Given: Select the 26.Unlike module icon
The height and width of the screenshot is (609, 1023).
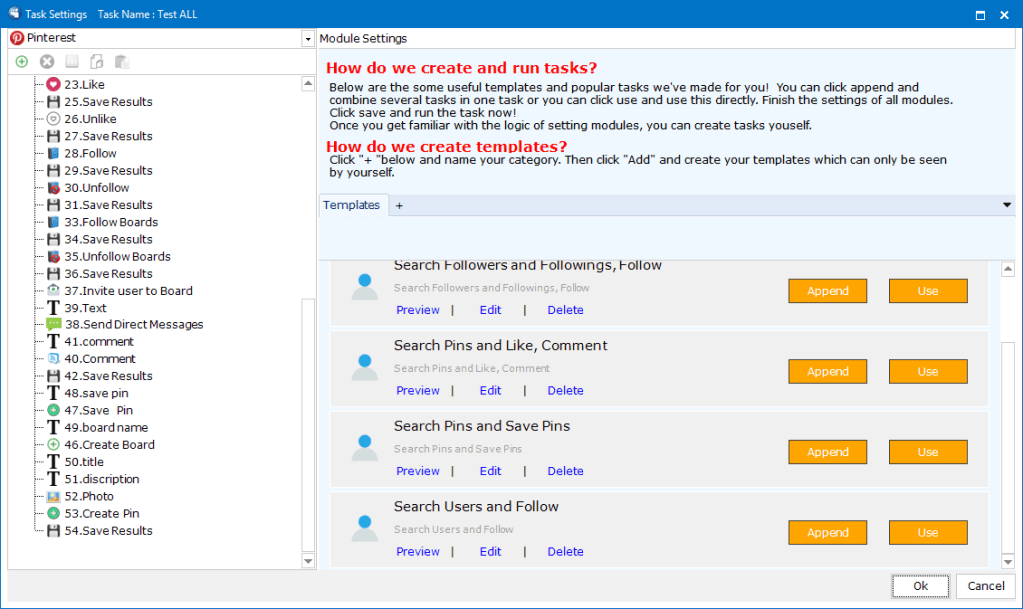Looking at the screenshot, I should tap(54, 119).
